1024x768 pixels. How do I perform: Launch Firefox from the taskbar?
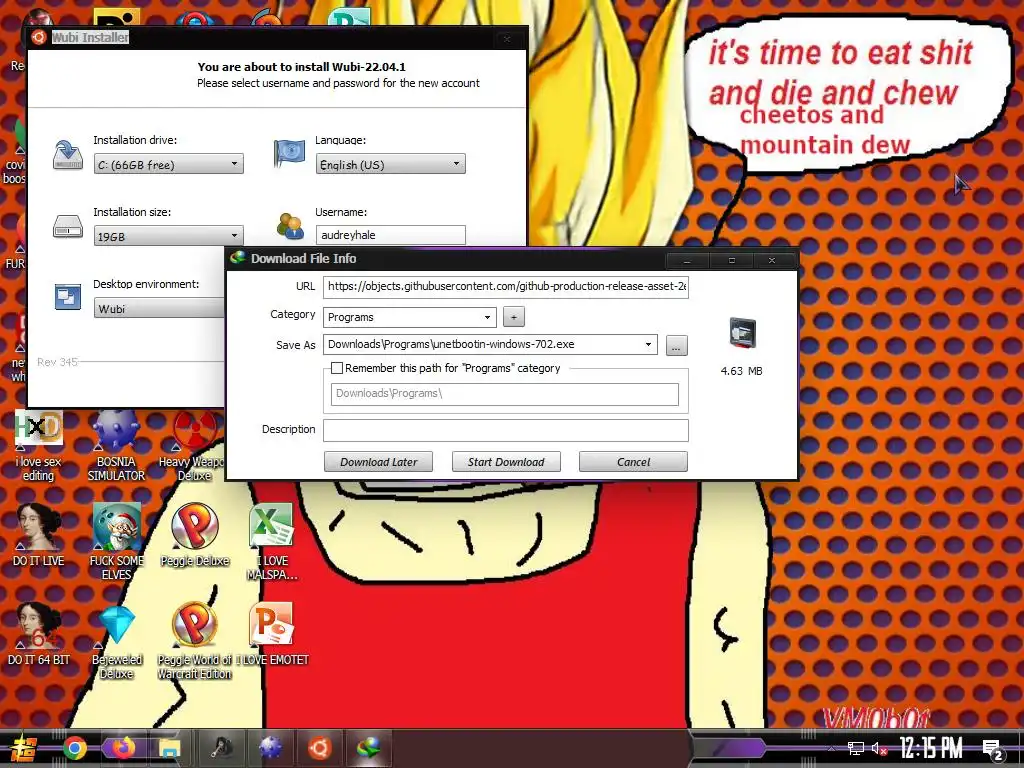[x=122, y=748]
